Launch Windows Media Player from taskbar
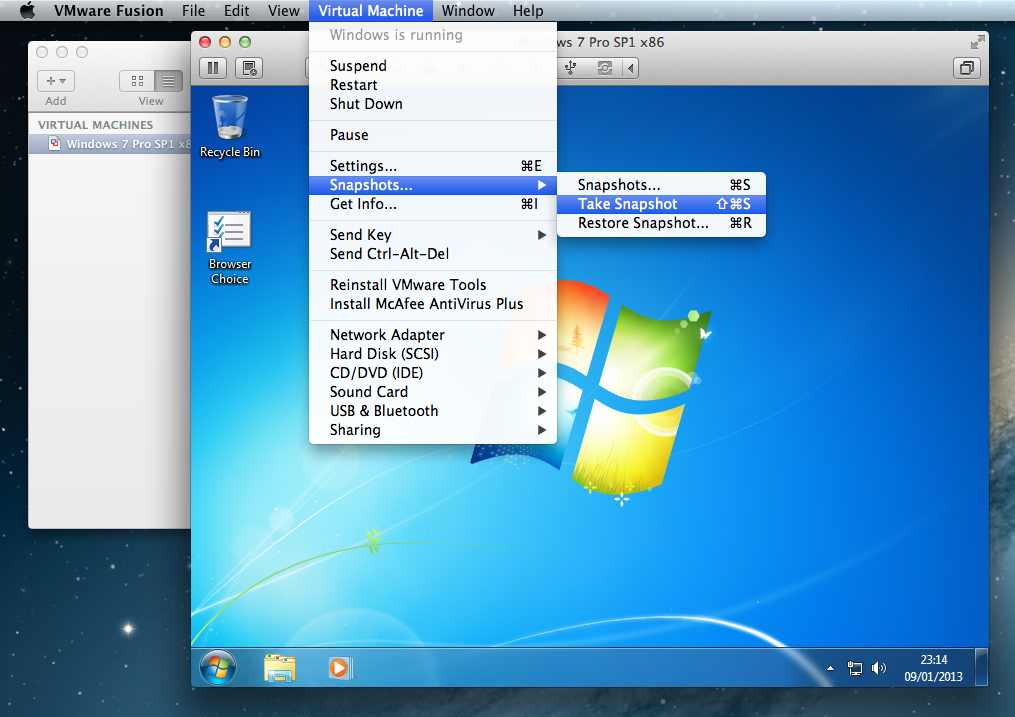The width and height of the screenshot is (1015, 717). tap(340, 667)
